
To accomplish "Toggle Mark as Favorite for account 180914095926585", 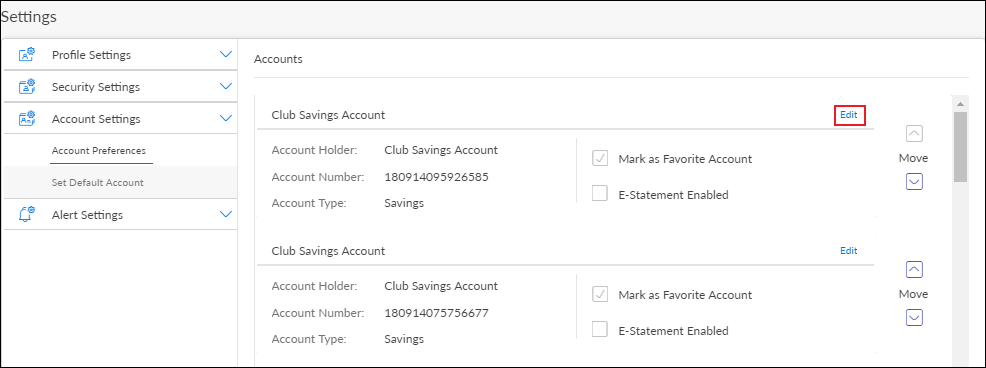I will point(600,159).
